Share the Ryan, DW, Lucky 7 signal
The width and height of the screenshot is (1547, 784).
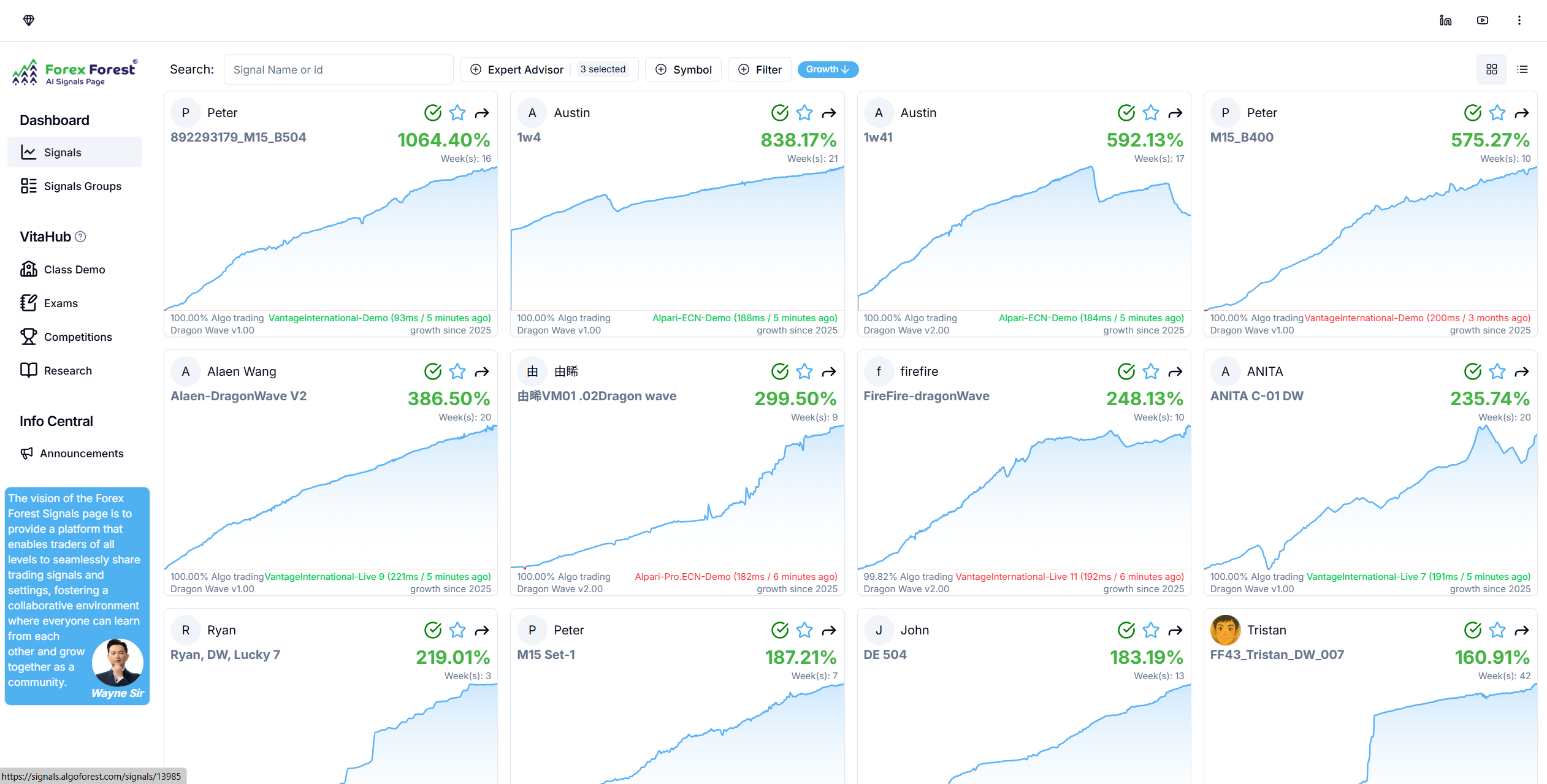coord(482,630)
